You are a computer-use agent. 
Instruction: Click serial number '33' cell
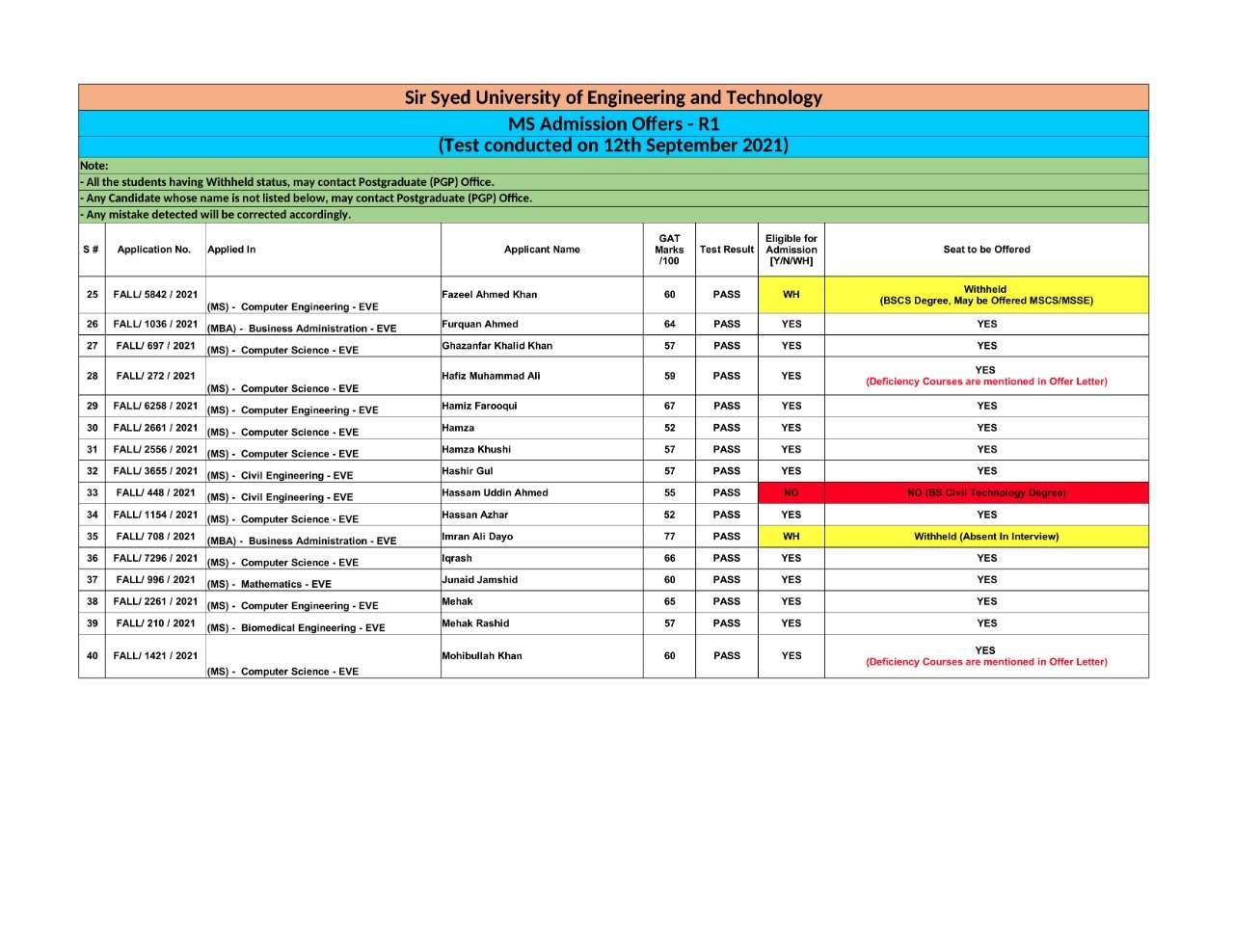[x=93, y=492]
